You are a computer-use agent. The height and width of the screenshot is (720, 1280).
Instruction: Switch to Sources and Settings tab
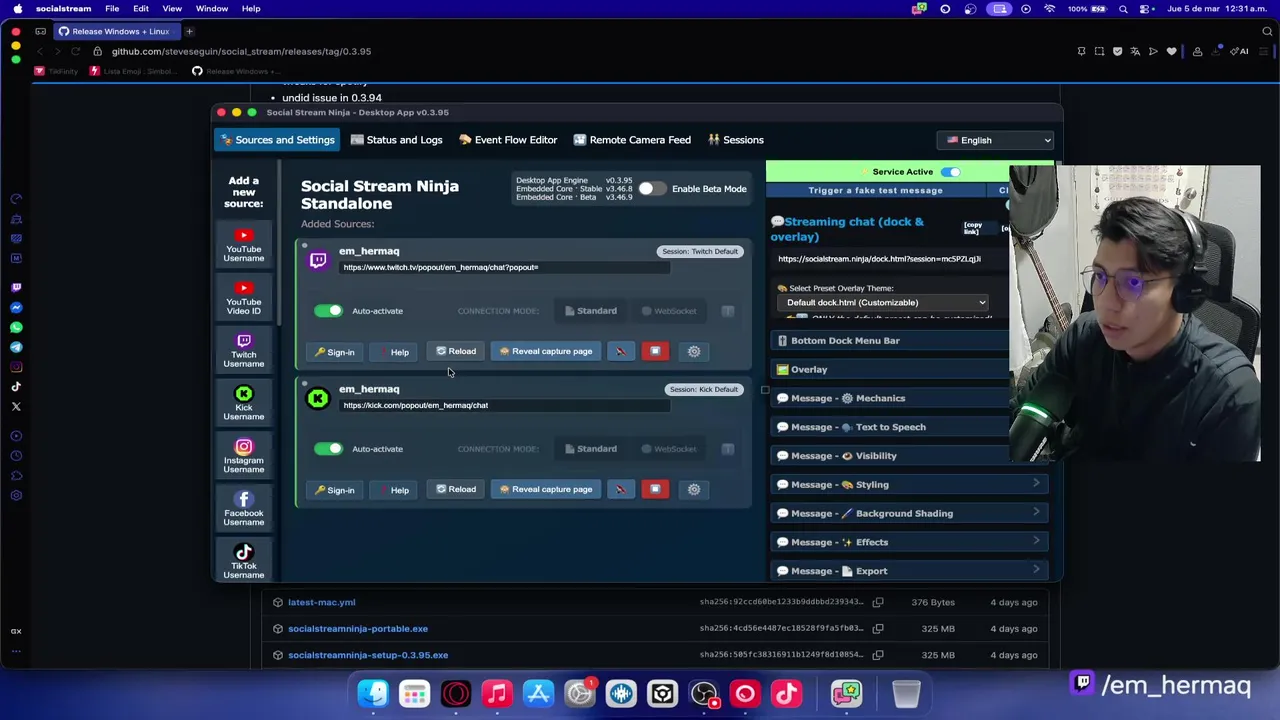point(277,140)
